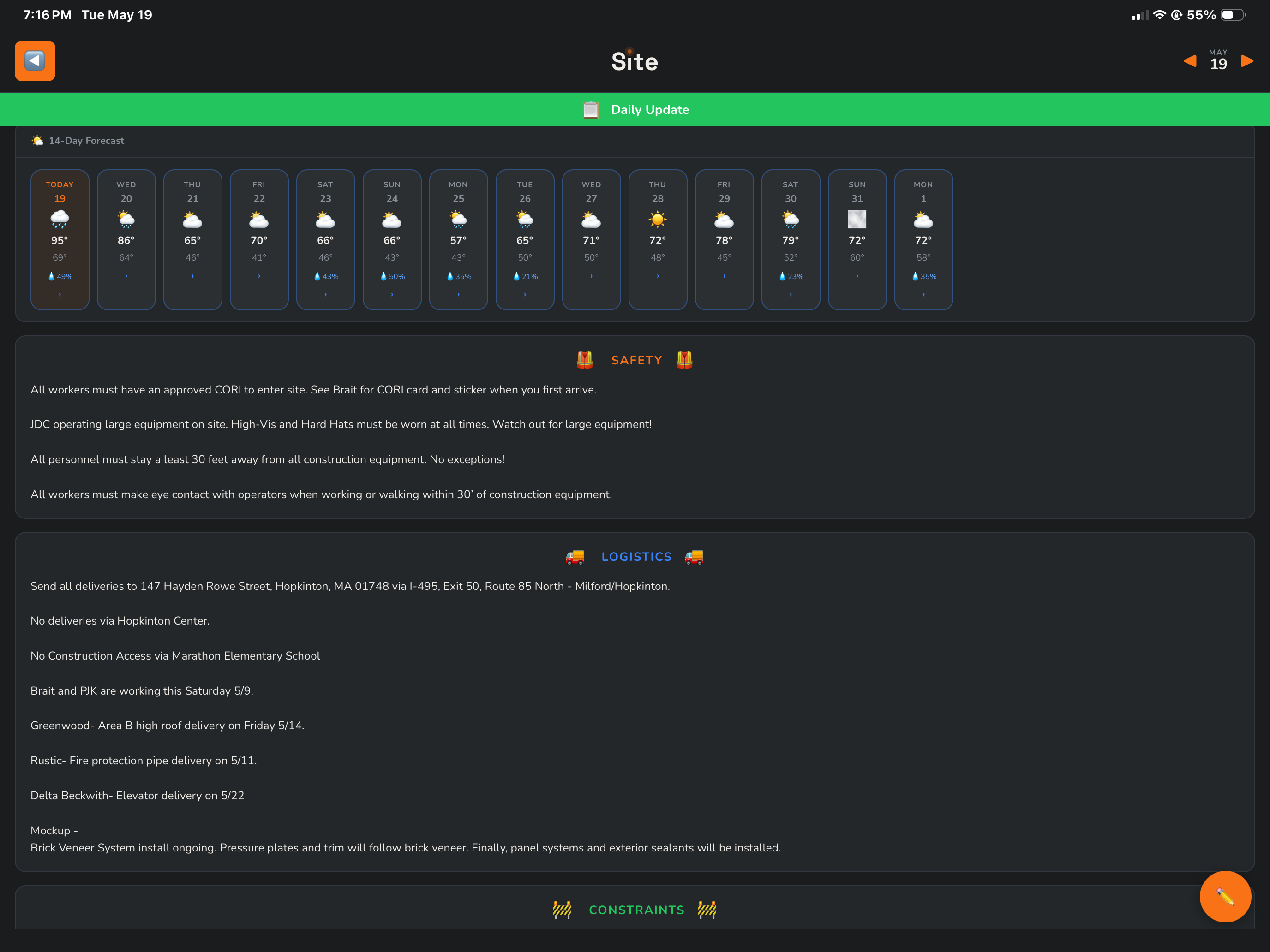Select the TODAY 19 forecast card

pyautogui.click(x=60, y=240)
